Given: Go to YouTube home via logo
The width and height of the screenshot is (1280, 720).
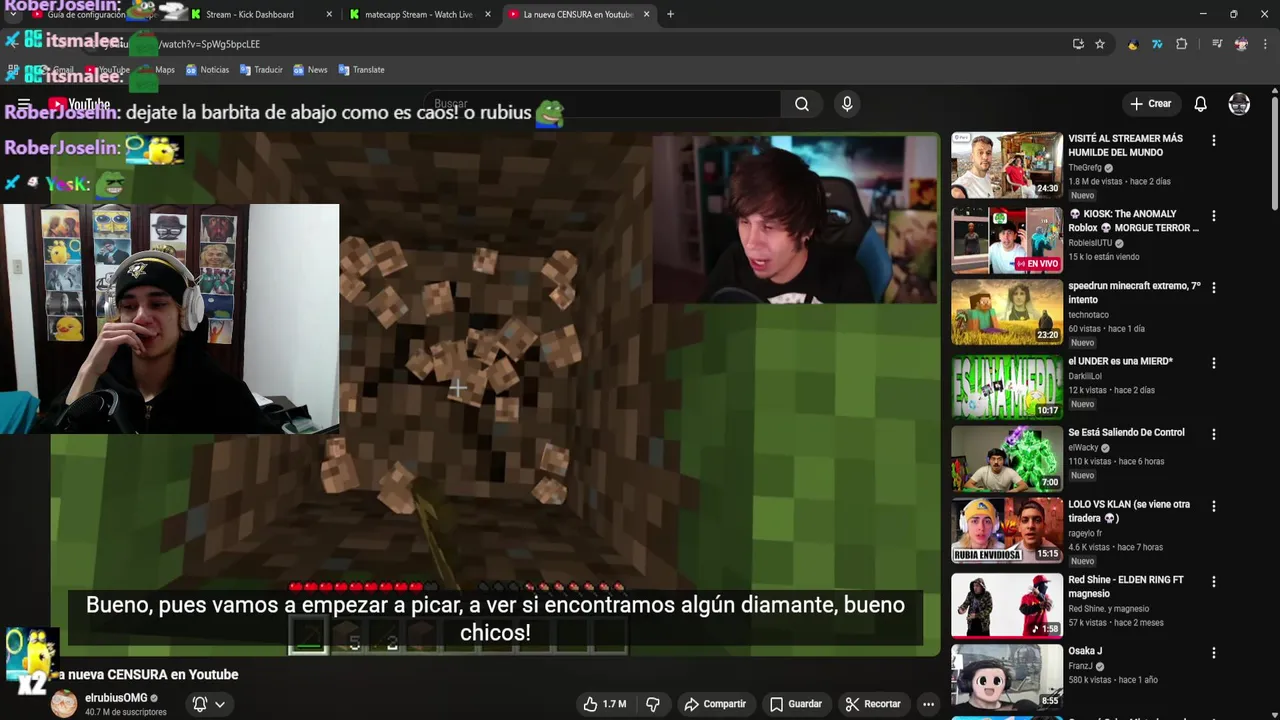Looking at the screenshot, I should click(79, 104).
